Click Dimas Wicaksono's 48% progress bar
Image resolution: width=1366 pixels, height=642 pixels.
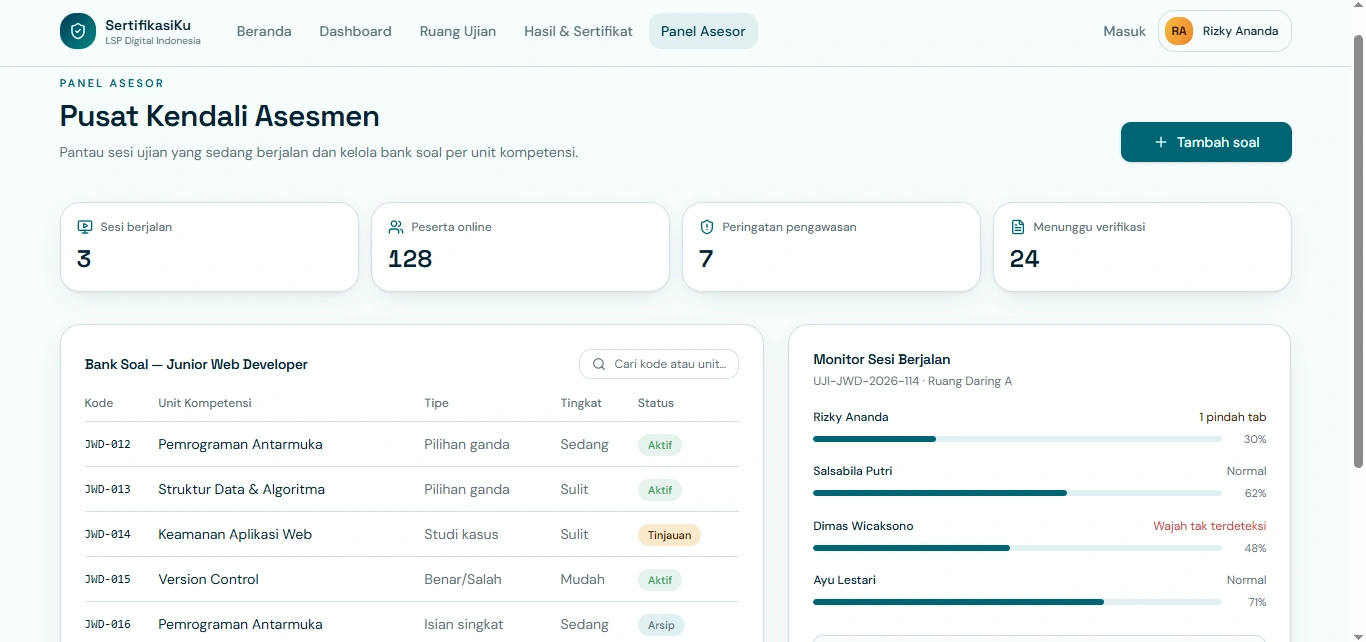(x=1017, y=548)
